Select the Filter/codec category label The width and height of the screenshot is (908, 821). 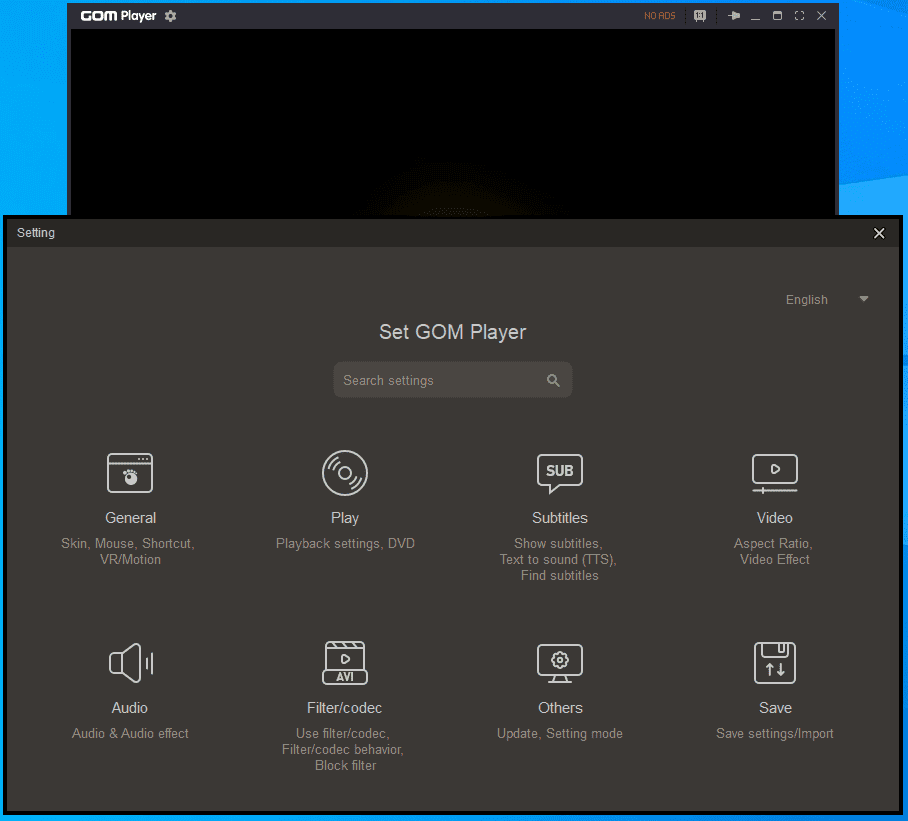click(x=345, y=708)
